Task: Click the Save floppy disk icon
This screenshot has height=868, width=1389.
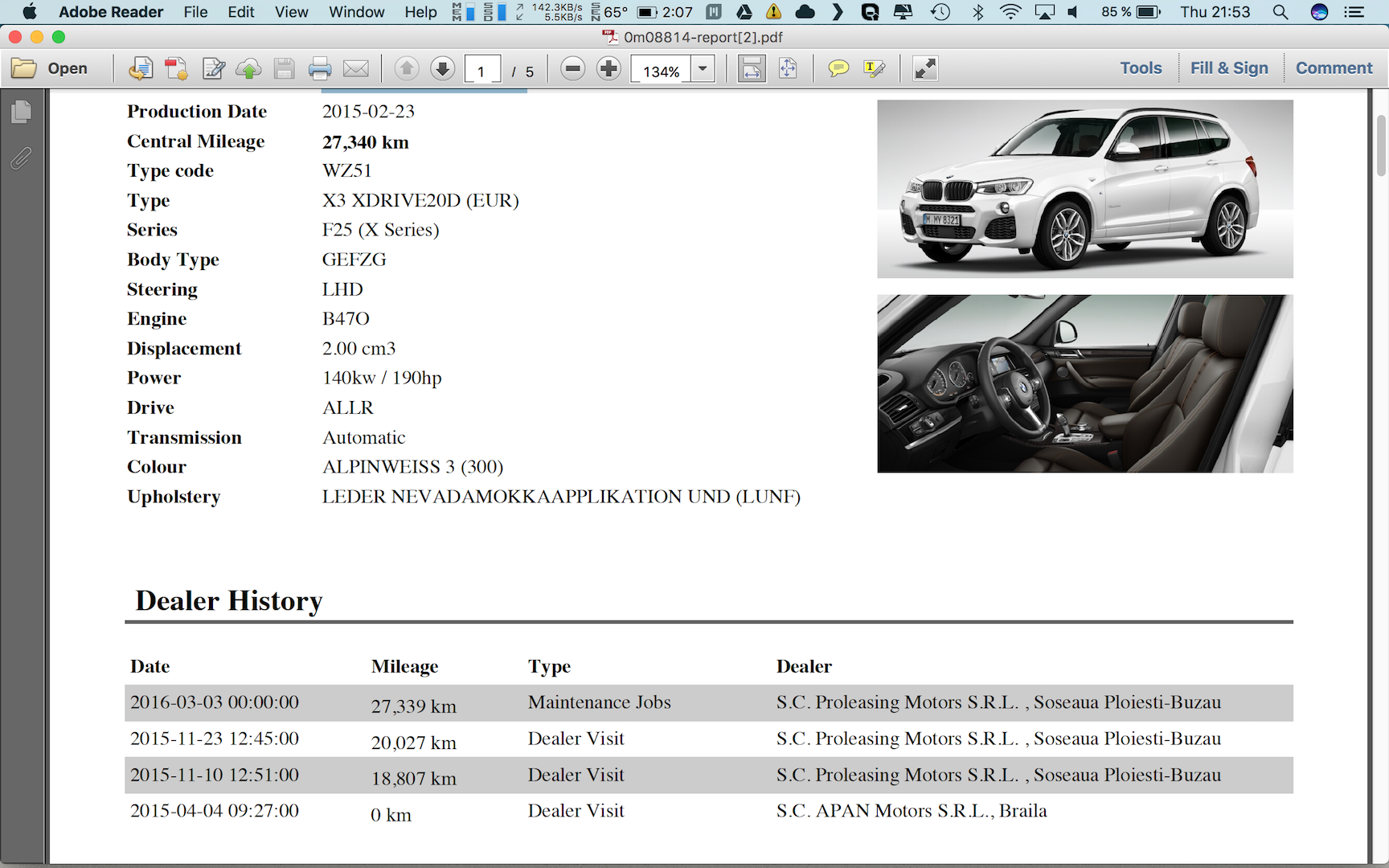Action: (x=284, y=69)
